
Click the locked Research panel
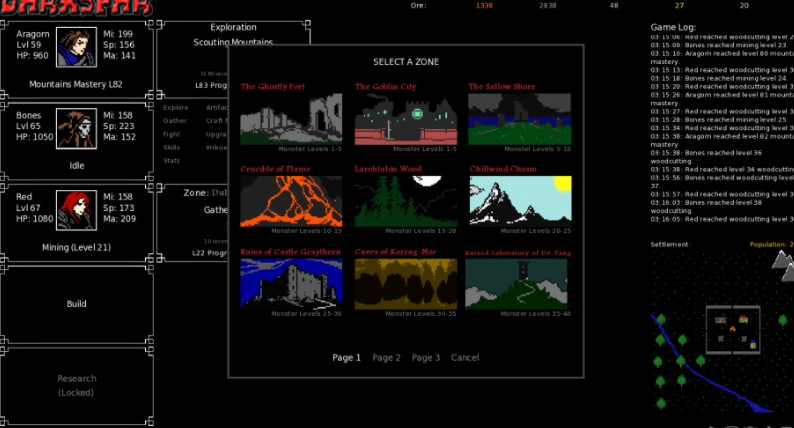76,385
